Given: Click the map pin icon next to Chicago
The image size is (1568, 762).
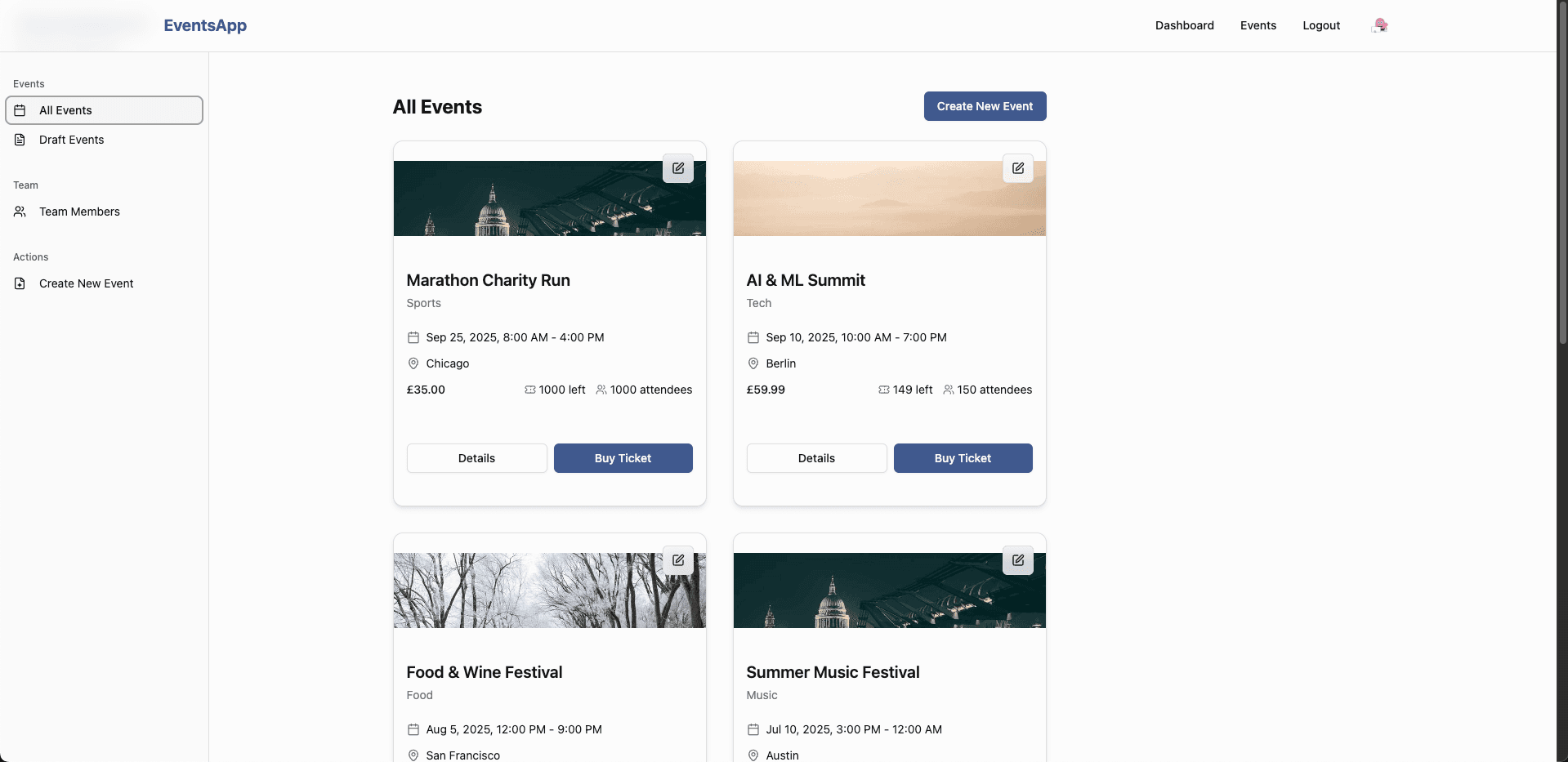Looking at the screenshot, I should point(413,363).
